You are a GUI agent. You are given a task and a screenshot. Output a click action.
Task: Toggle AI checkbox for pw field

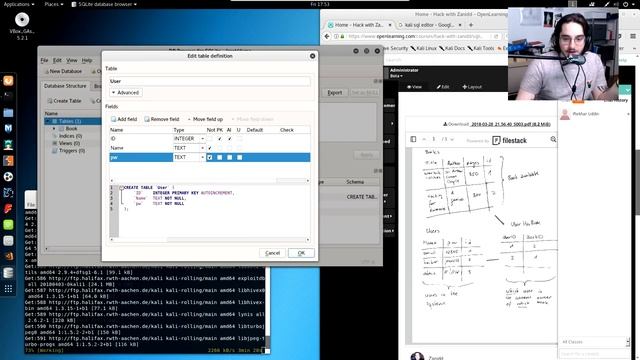point(229,157)
